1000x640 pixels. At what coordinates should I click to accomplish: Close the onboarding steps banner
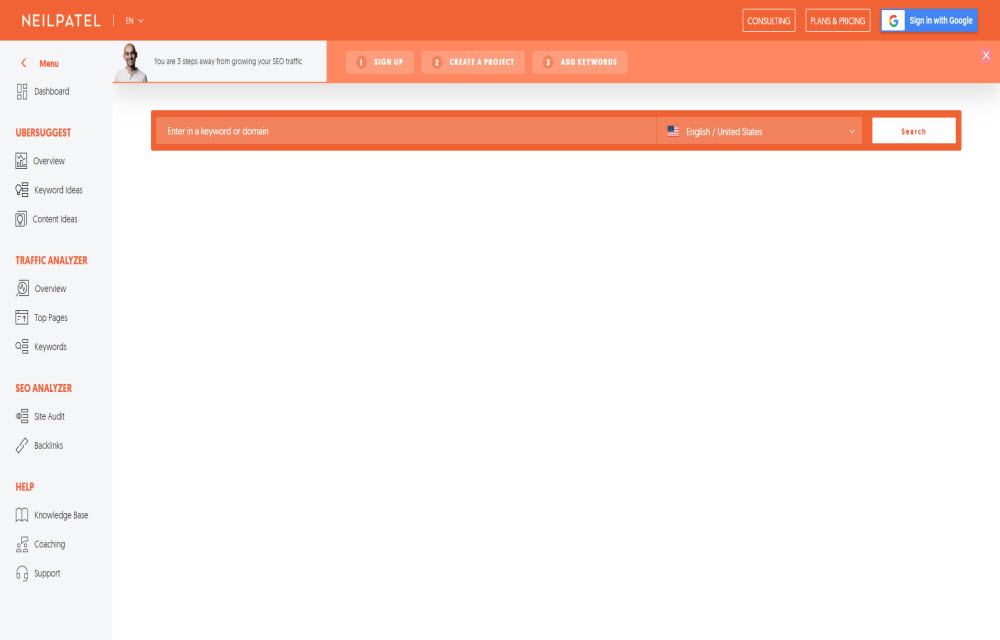pyautogui.click(x=986, y=55)
